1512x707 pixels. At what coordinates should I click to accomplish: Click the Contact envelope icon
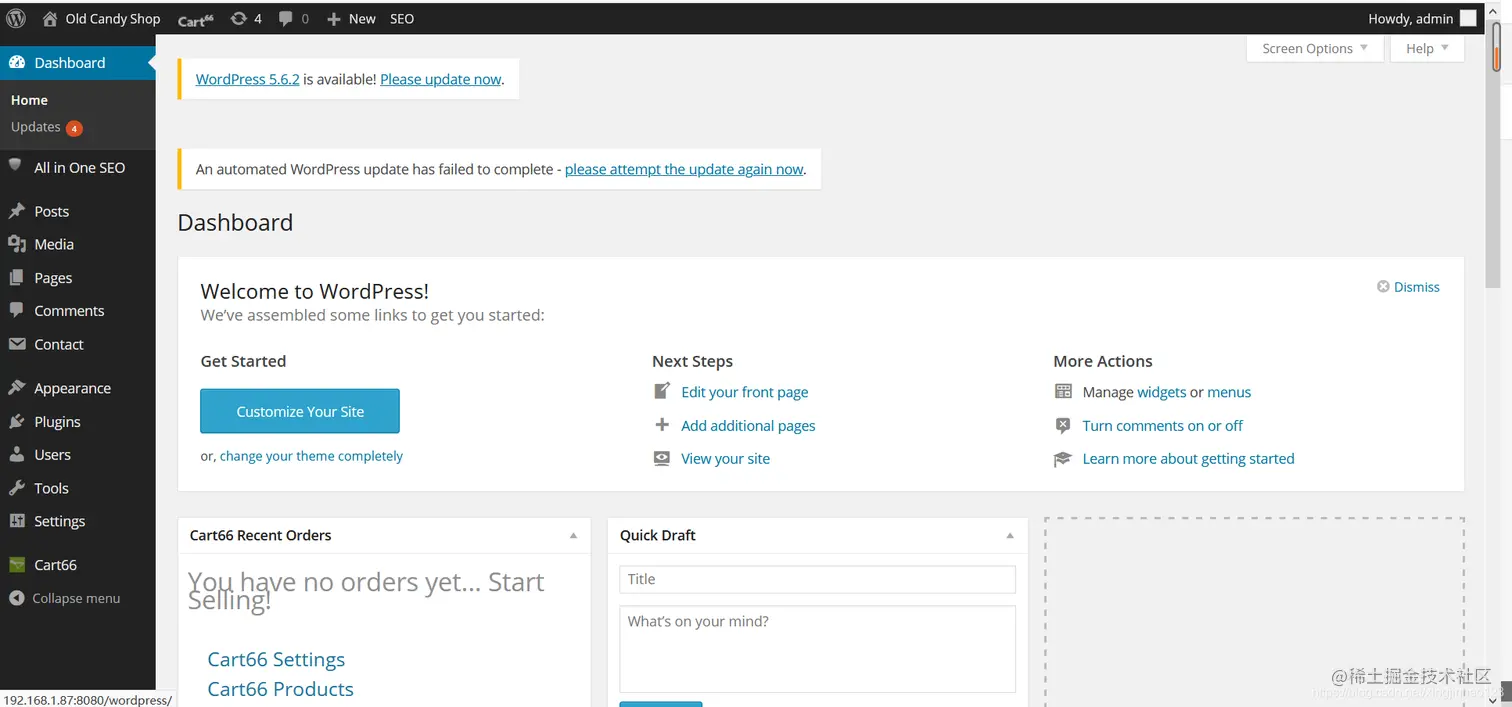point(16,344)
